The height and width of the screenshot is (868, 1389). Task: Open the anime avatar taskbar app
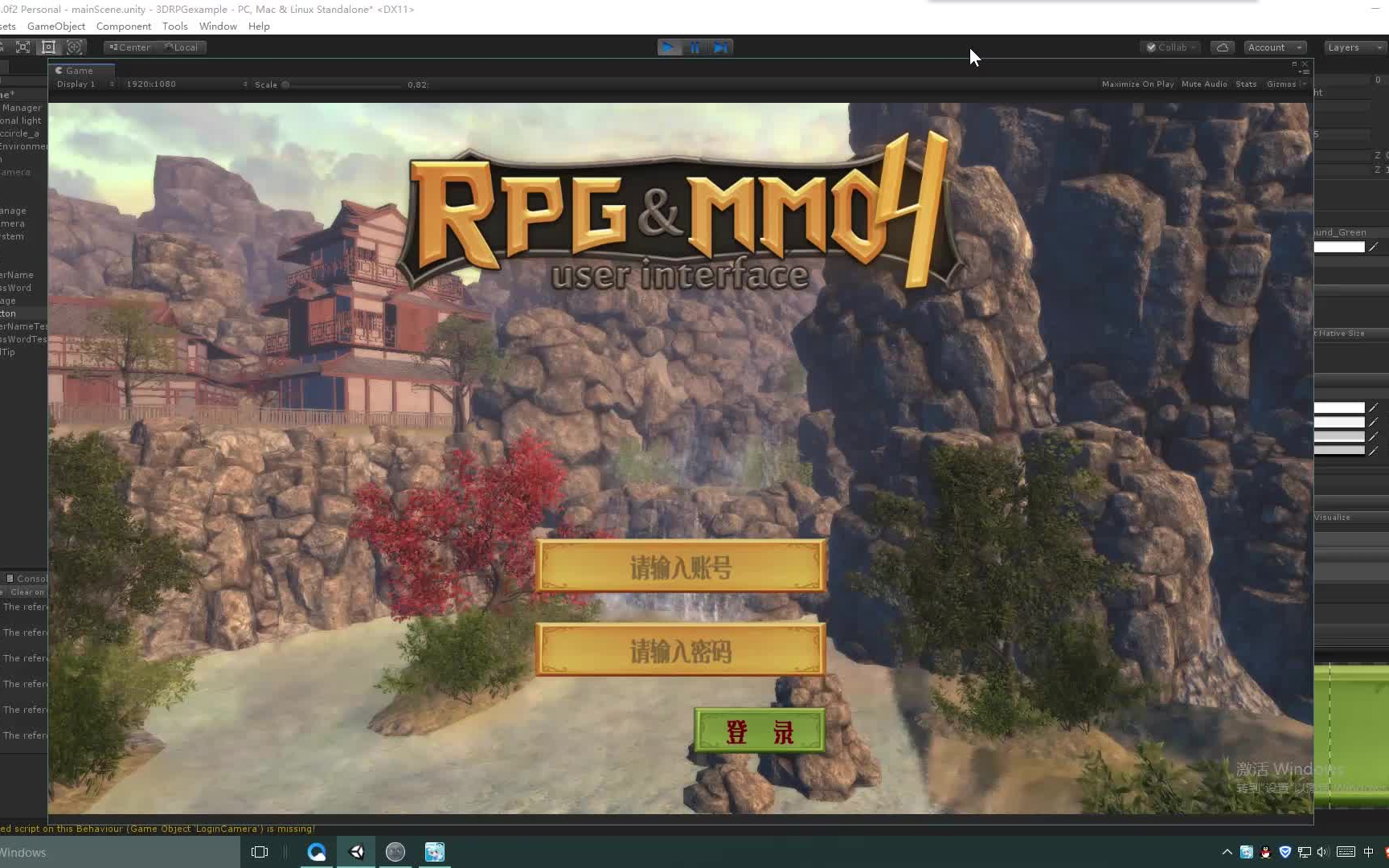click(x=435, y=852)
